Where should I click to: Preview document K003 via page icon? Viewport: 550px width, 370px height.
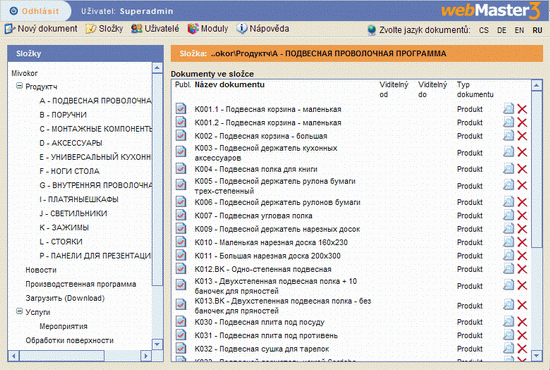point(508,152)
